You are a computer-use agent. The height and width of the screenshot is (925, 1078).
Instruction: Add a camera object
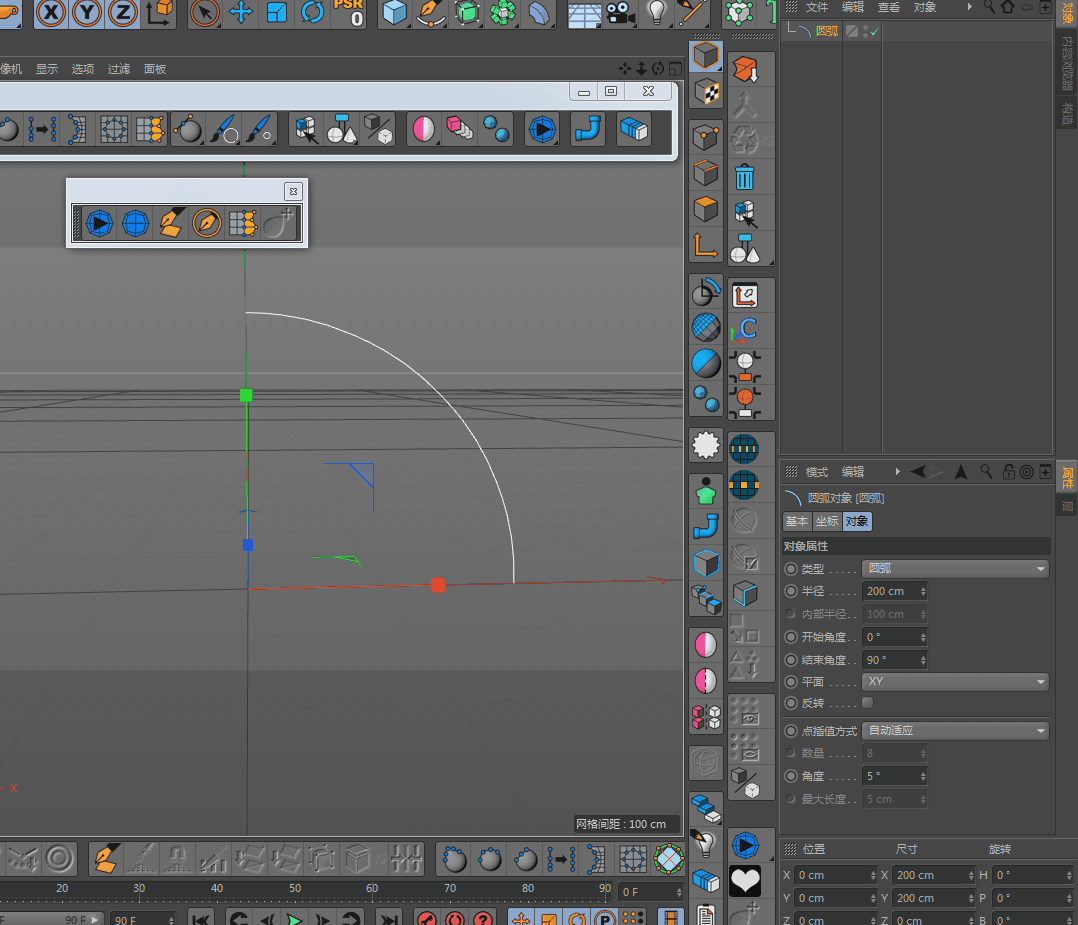(620, 12)
